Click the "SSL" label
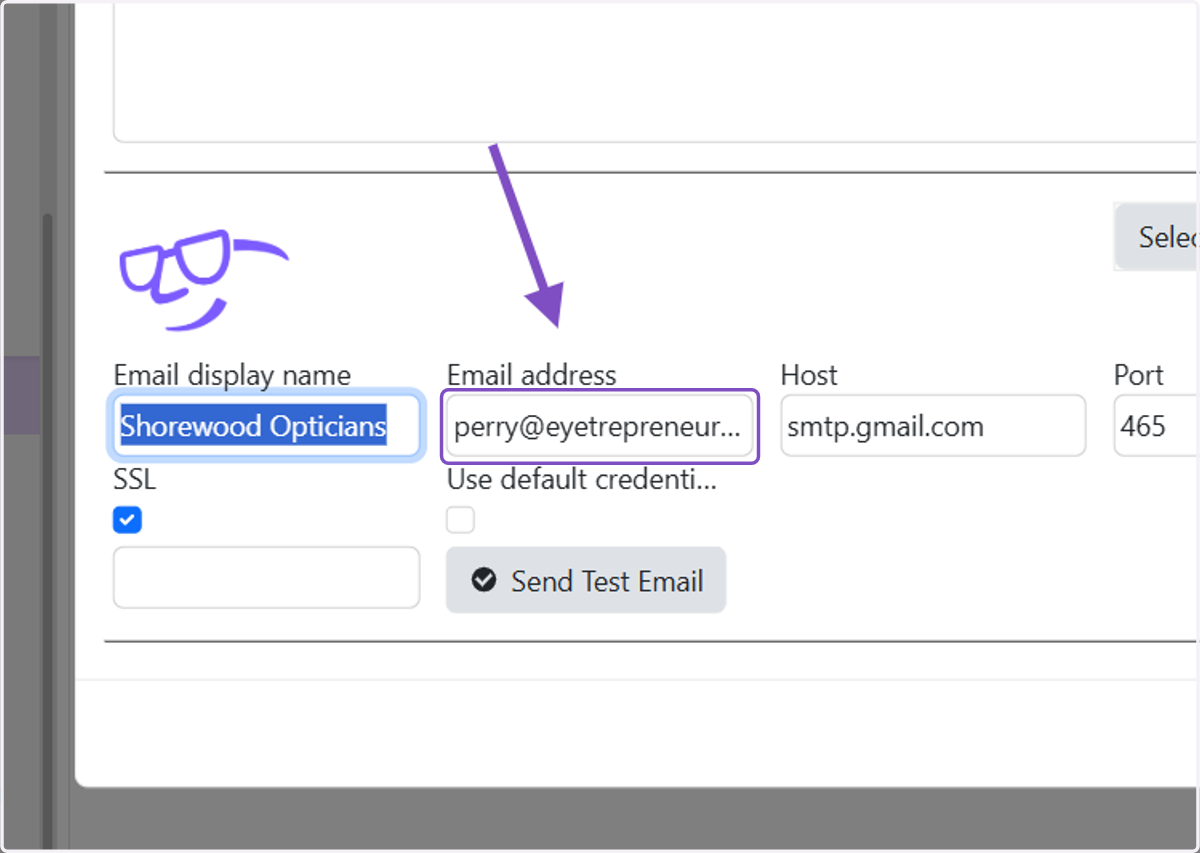The height and width of the screenshot is (853, 1200). pyautogui.click(x=135, y=480)
